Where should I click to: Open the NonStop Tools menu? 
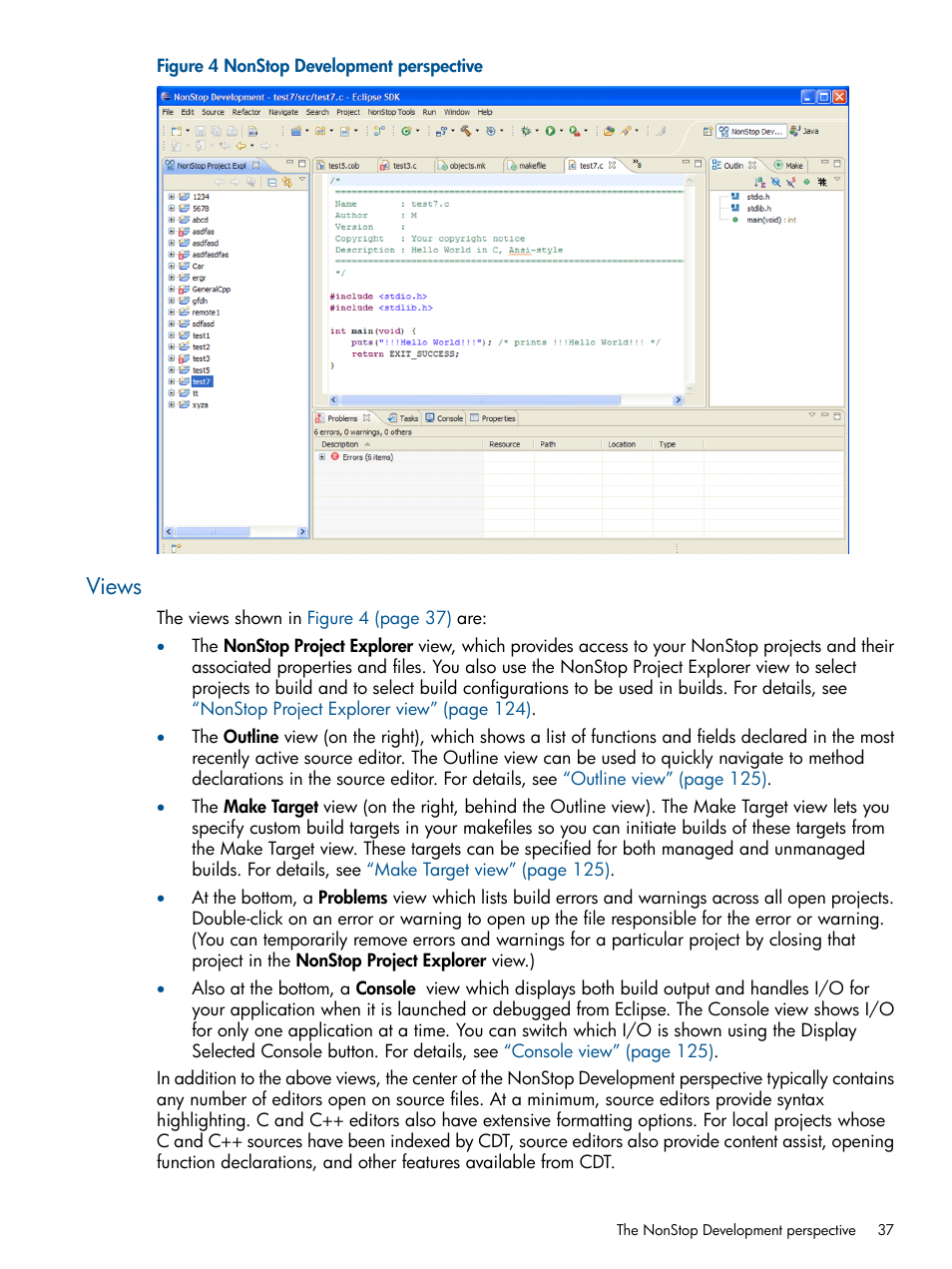(391, 112)
